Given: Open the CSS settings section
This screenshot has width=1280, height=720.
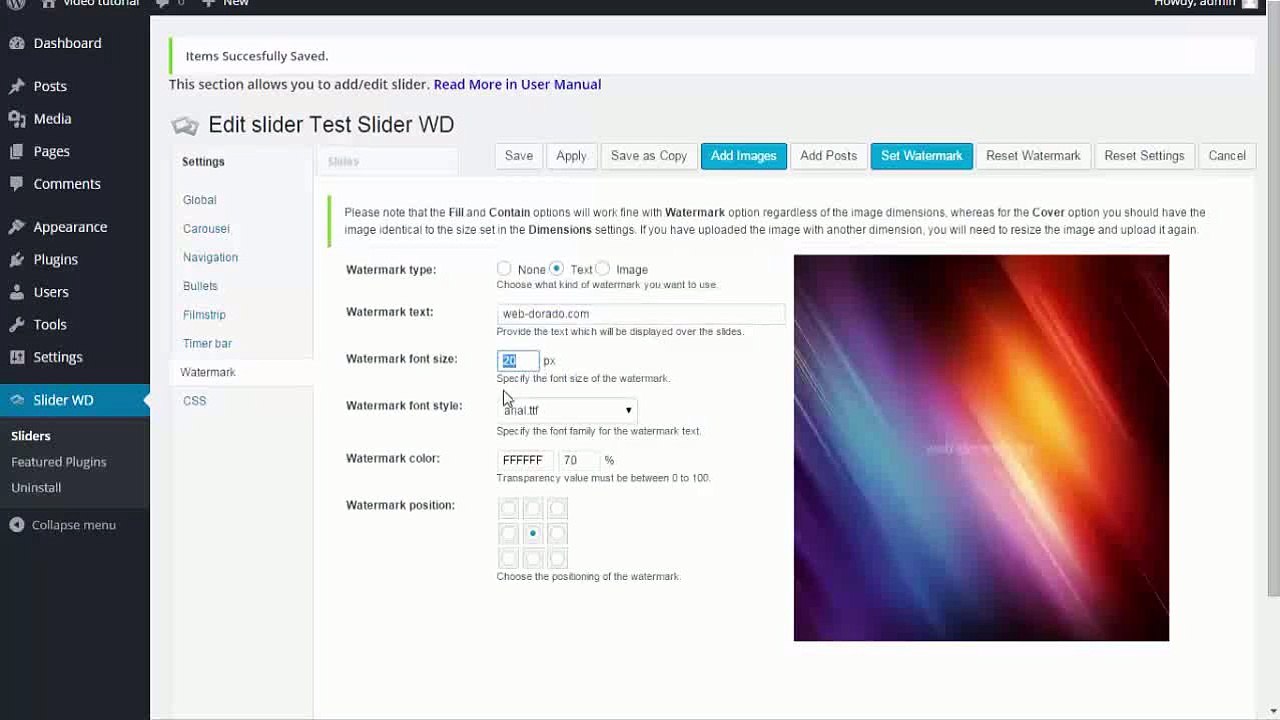Looking at the screenshot, I should (x=194, y=401).
